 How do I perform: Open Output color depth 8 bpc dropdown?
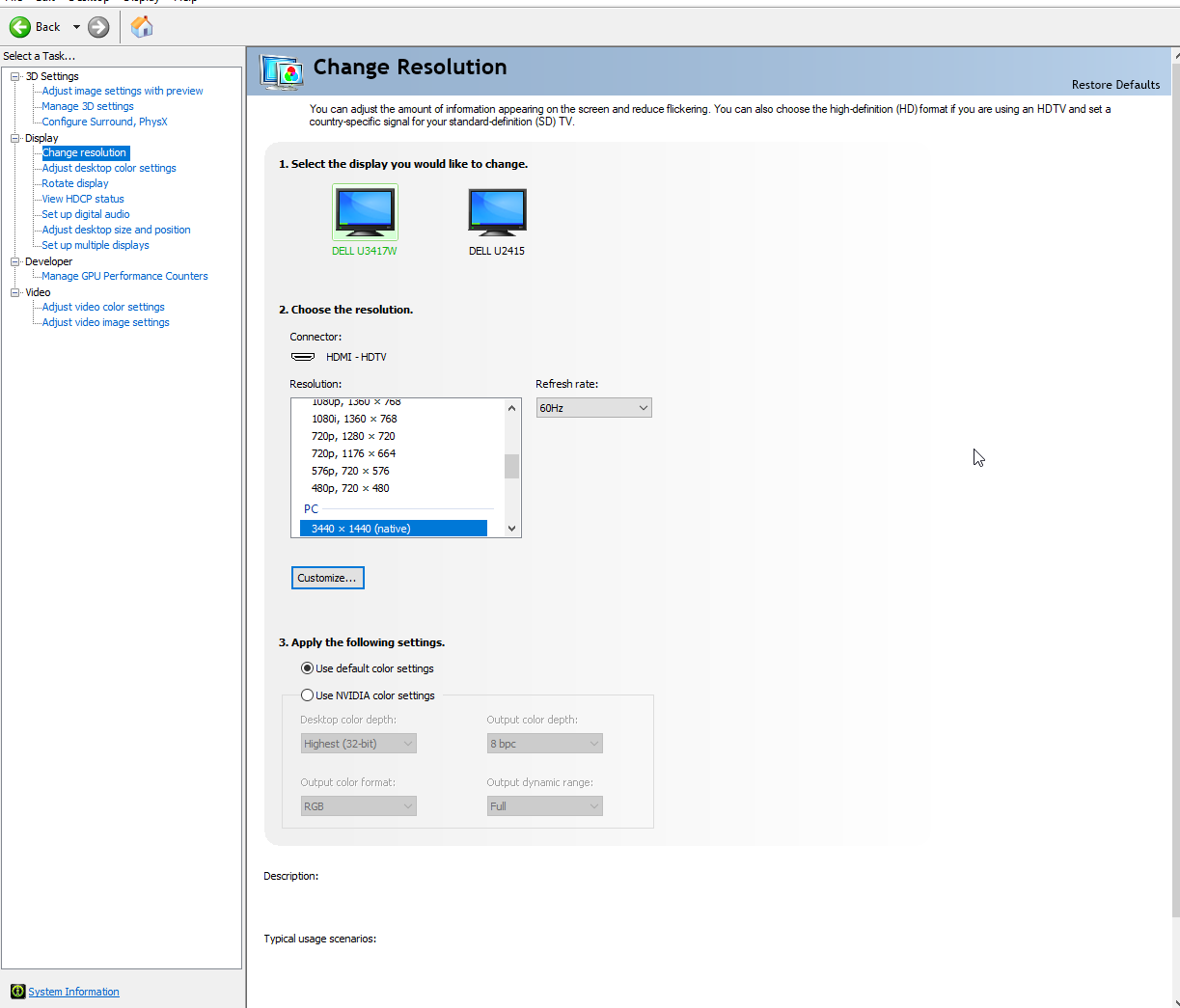544,744
